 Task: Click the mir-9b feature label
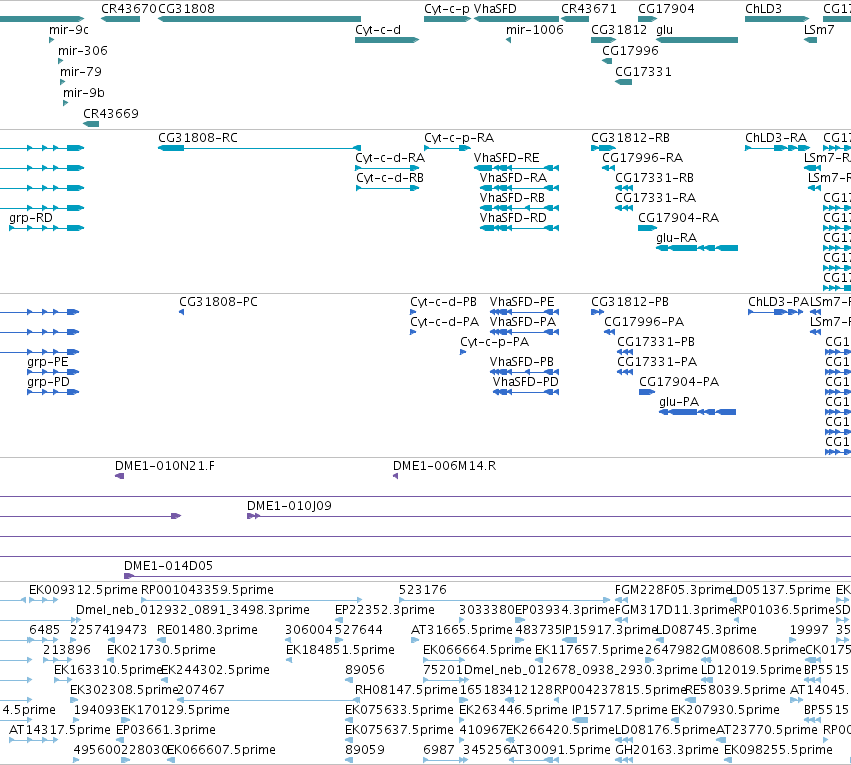tap(84, 93)
